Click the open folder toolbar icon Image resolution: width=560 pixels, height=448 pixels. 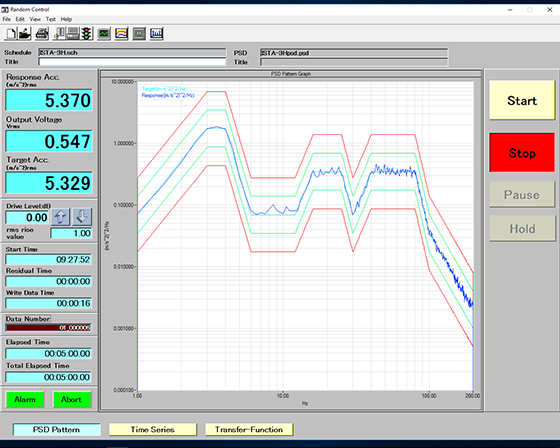pyautogui.click(x=25, y=34)
